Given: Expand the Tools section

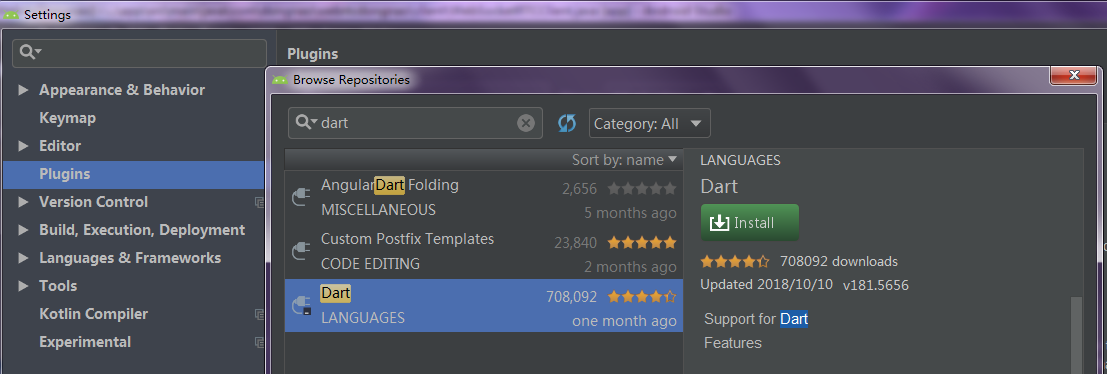Looking at the screenshot, I should pyautogui.click(x=23, y=286).
